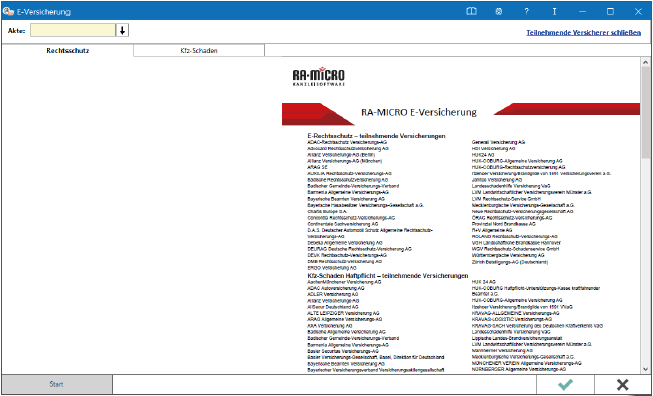Select 'KRAVAG-ALLGEMEINE Versicherungs-AG' entry
The height and width of the screenshot is (396, 653).
pos(515,313)
